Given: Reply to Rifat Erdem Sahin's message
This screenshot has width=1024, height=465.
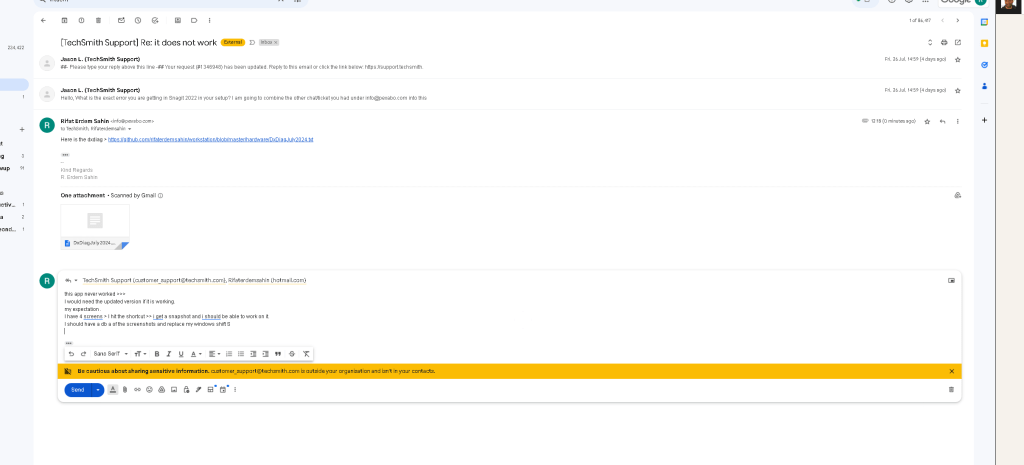Looking at the screenshot, I should tap(942, 121).
